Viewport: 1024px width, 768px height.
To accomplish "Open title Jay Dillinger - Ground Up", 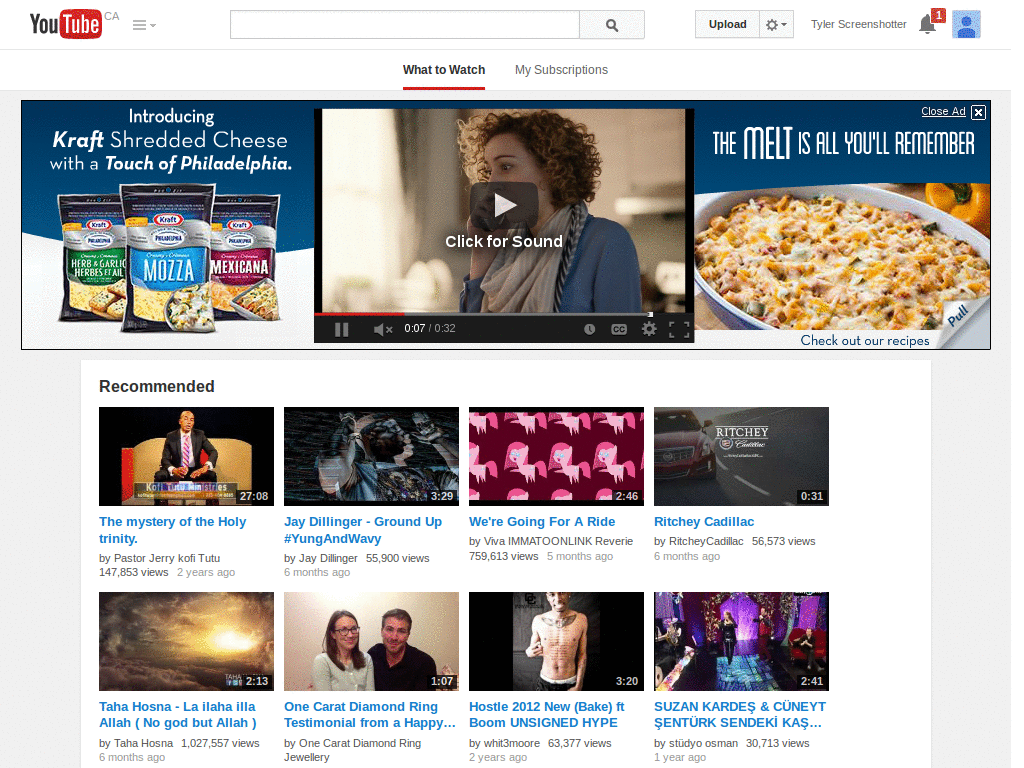I will point(362,530).
